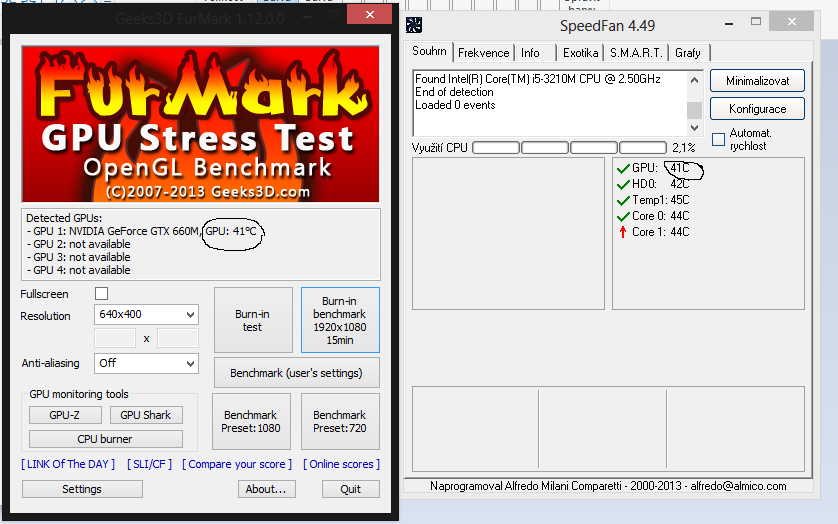
Task: Click the log scrollbar down arrow in SpeedFan
Action: click(x=694, y=128)
